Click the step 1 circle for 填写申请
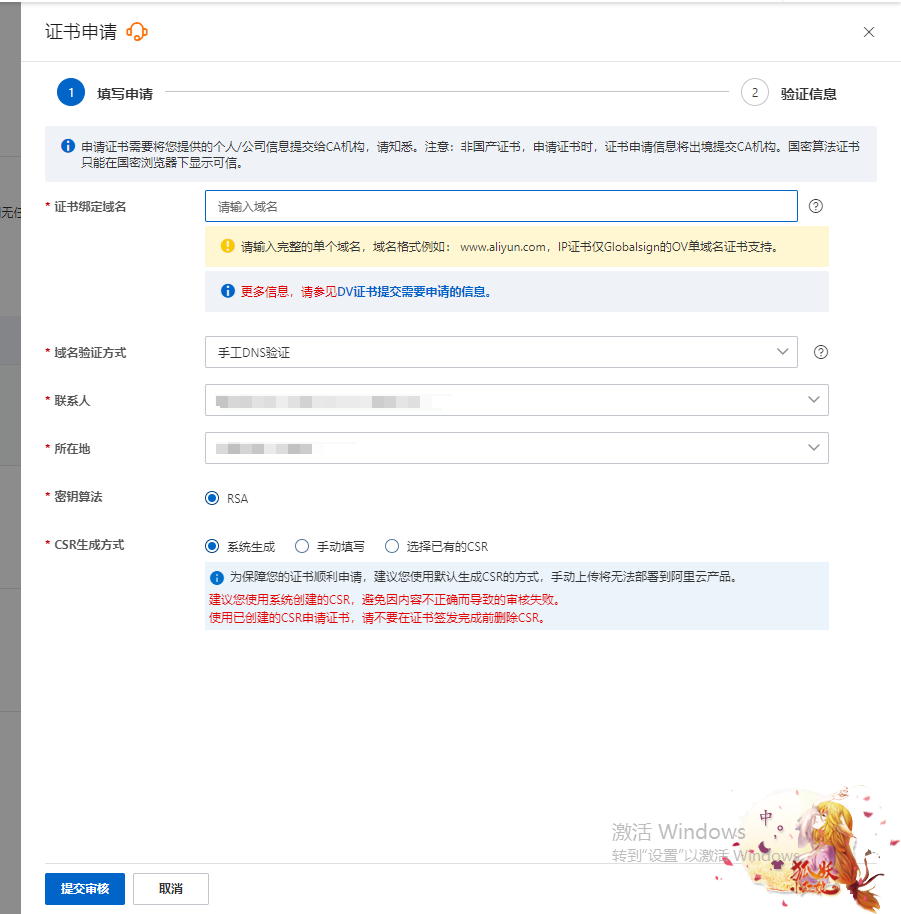This screenshot has width=901, height=914. click(x=71, y=92)
